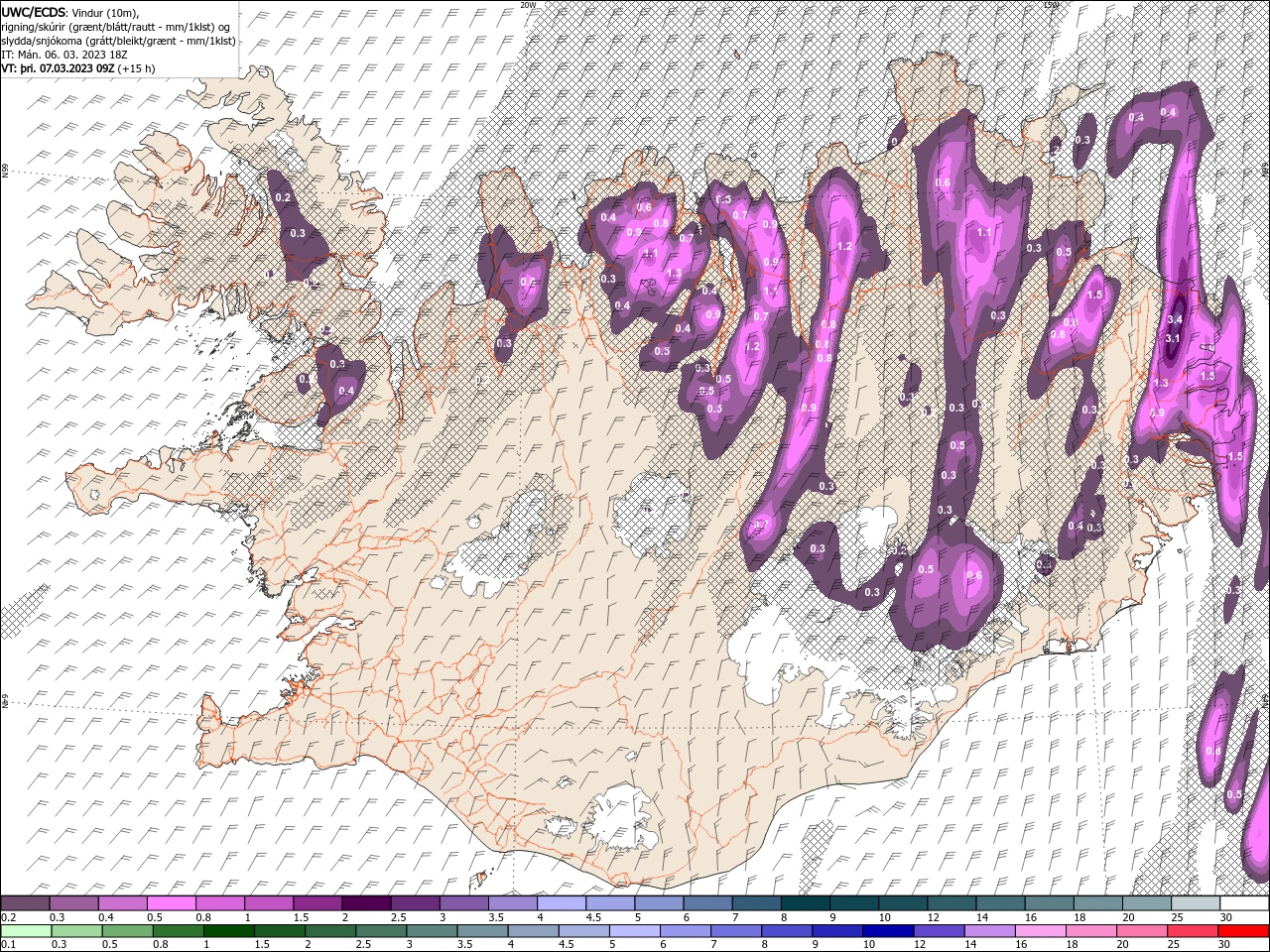Click the 0.5 green swatch in the lower legend row
The width and height of the screenshot is (1270, 952).
pos(127,931)
